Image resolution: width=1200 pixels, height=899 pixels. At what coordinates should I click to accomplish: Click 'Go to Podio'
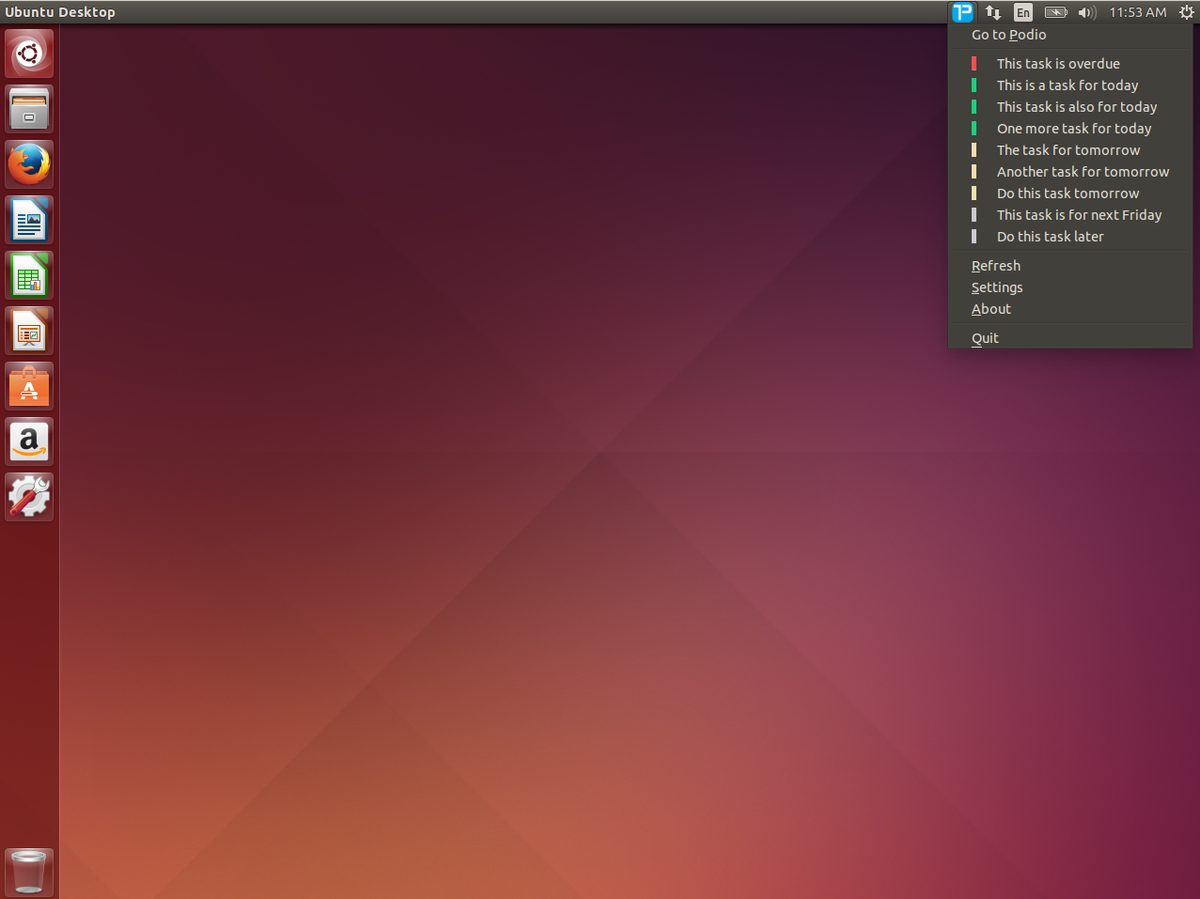click(1009, 34)
